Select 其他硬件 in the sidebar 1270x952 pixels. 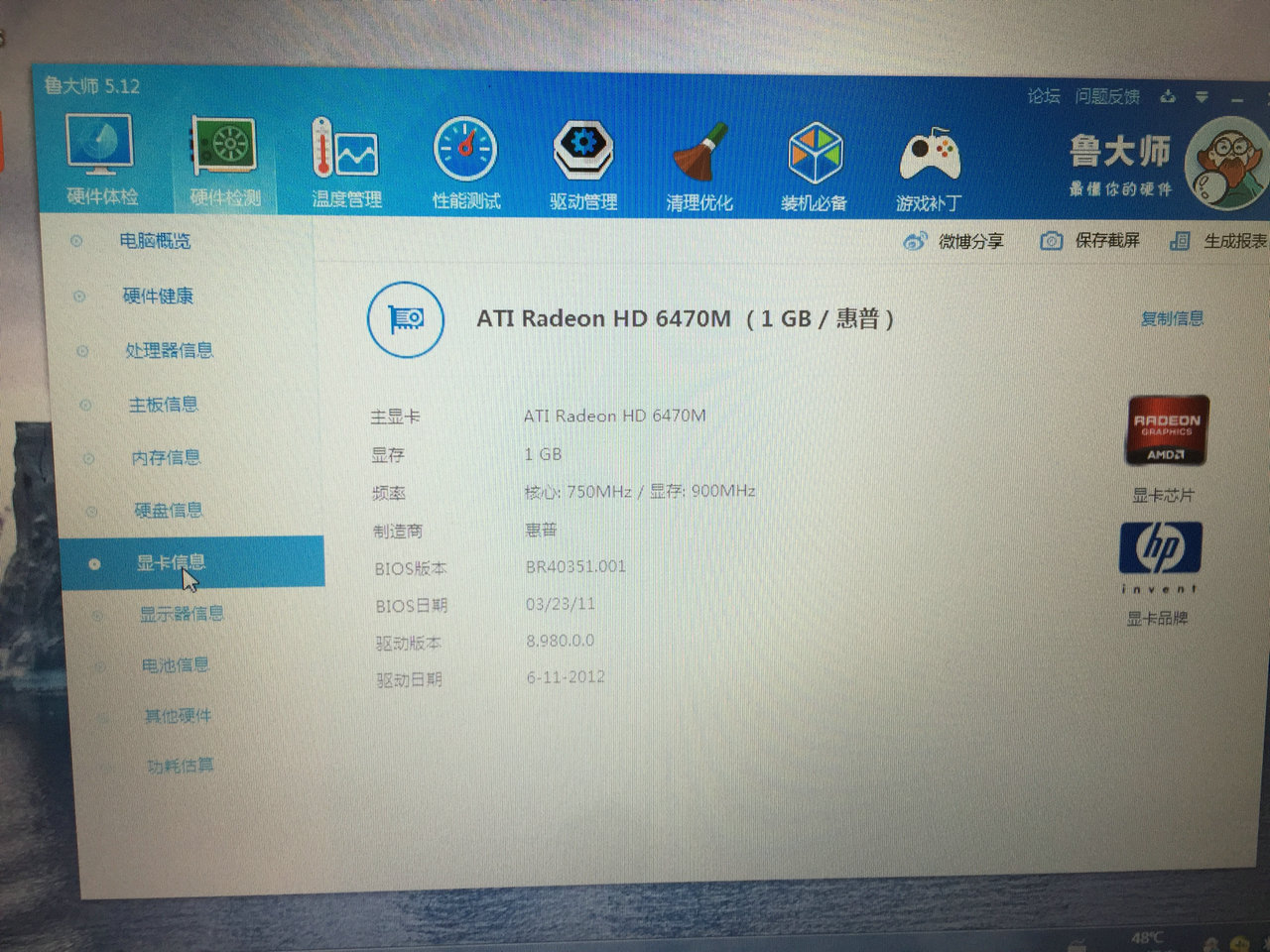pos(179,715)
